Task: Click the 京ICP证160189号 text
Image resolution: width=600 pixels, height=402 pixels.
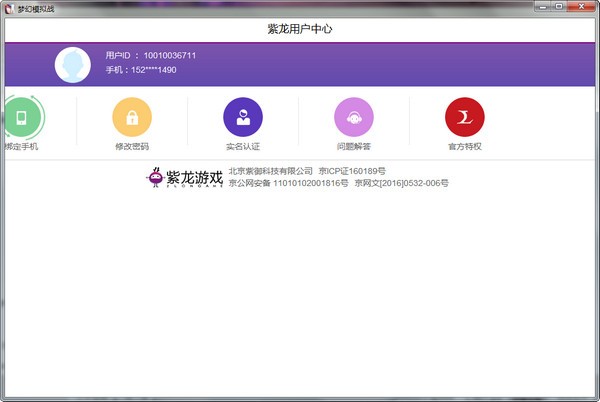Action: pos(352,171)
